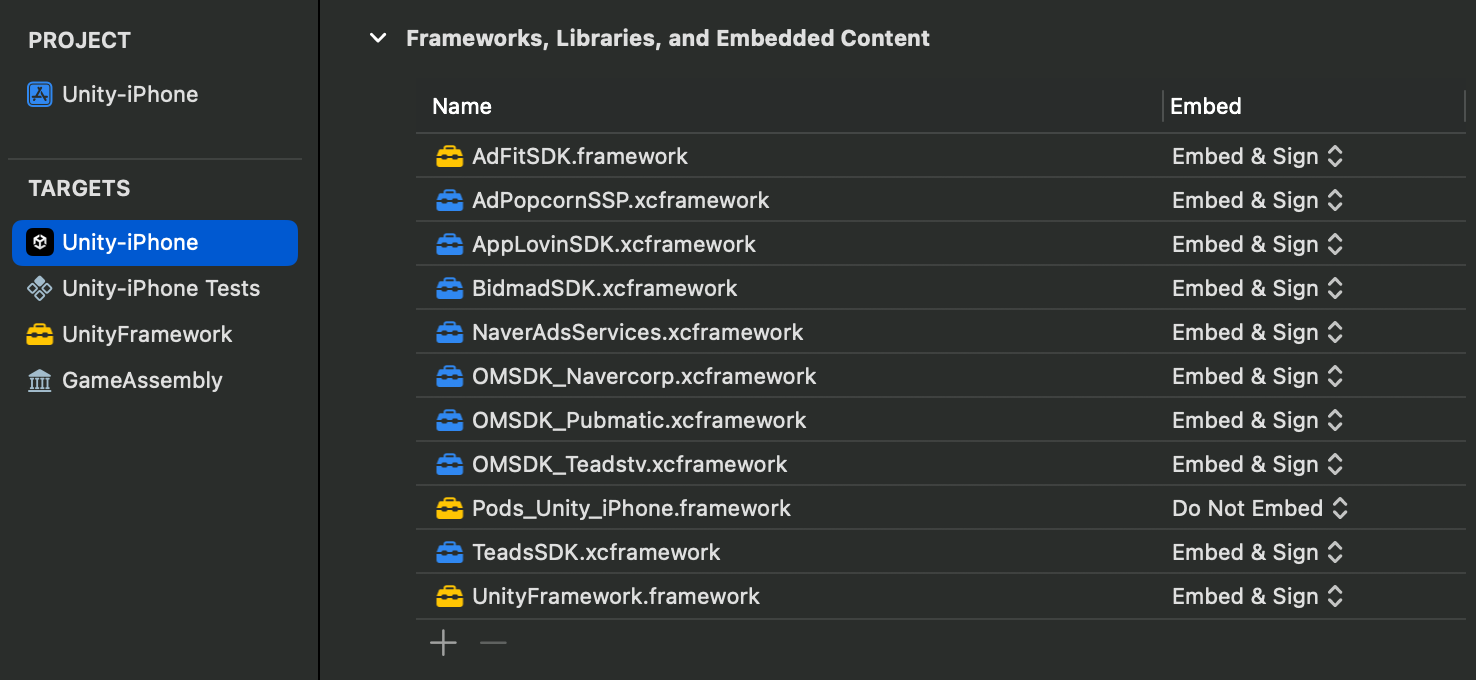Collapse the Frameworks, Libraries, and Embedded Content section

coord(378,39)
